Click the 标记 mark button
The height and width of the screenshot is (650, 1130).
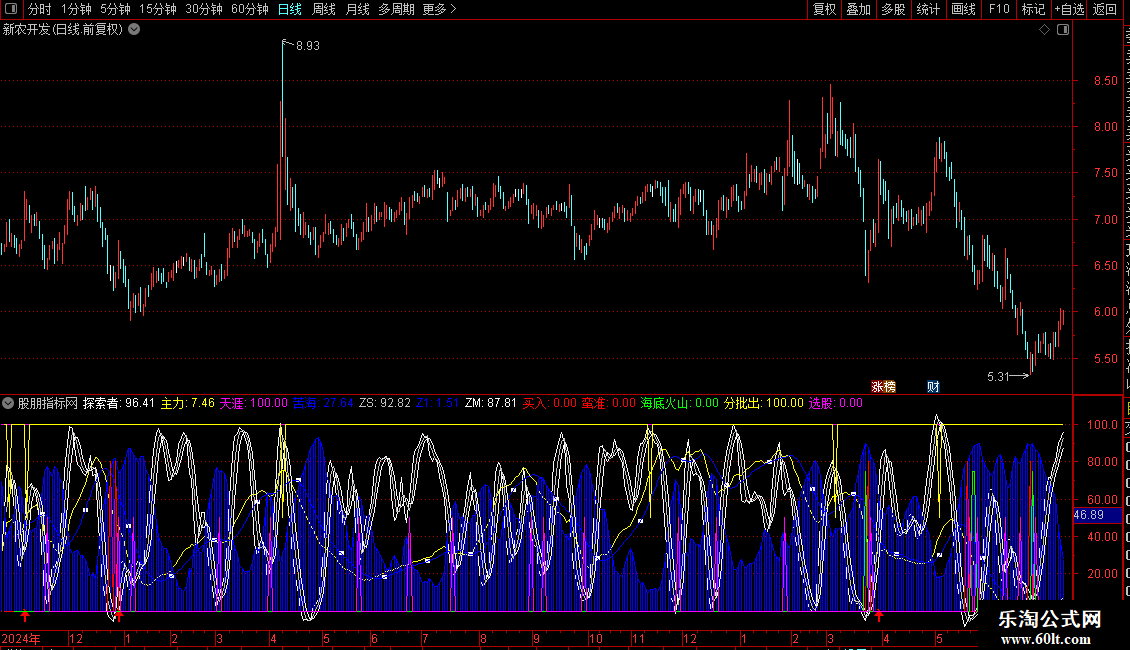(1033, 9)
